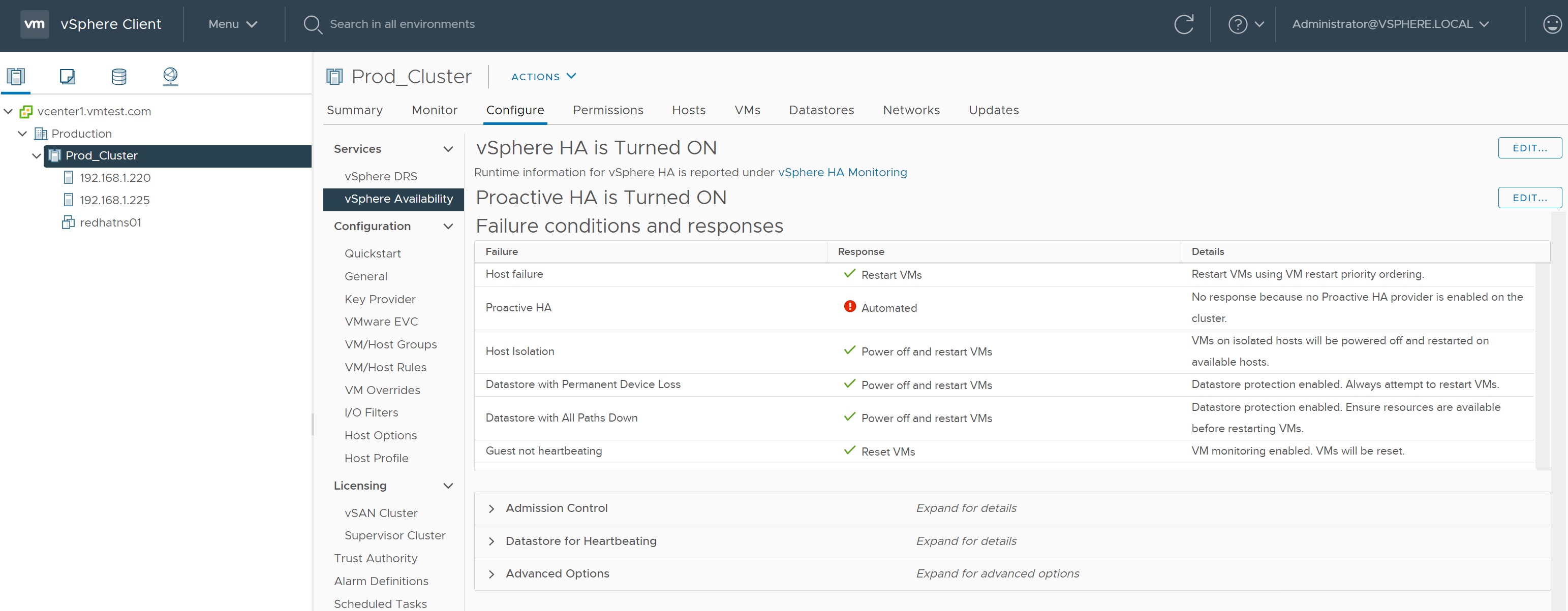Open the Permissions tab

click(x=608, y=110)
